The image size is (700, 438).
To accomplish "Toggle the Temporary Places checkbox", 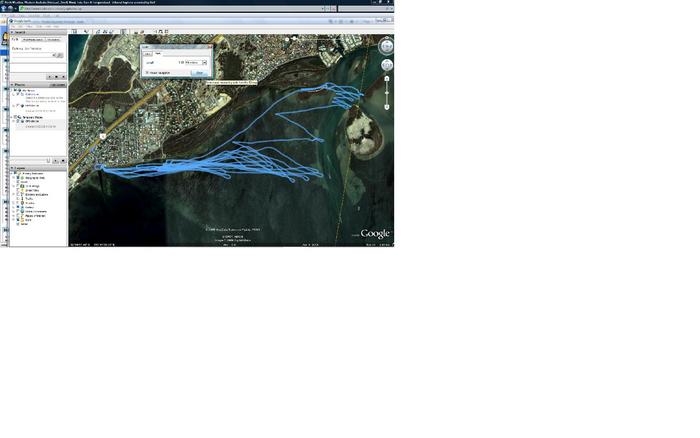I will point(15,117).
